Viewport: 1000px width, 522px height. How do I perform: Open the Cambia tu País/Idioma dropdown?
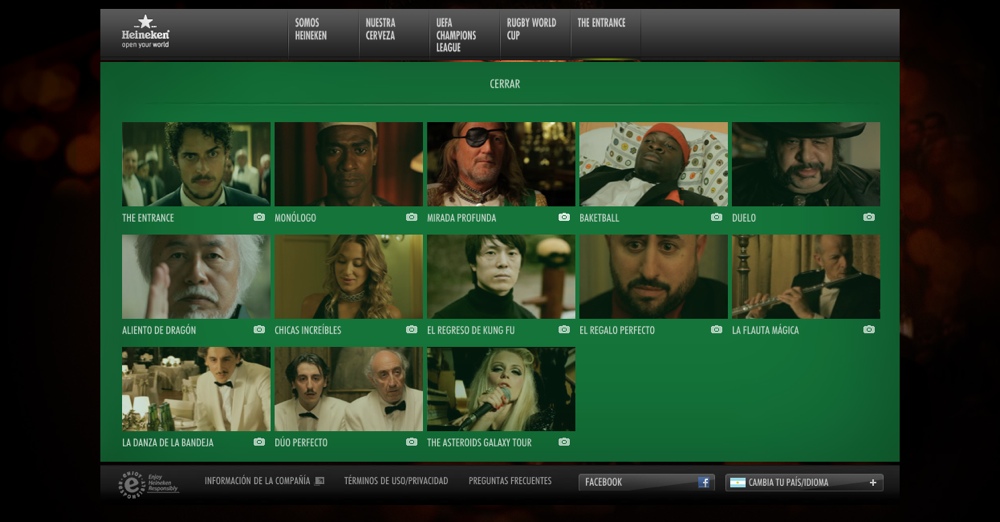(x=804, y=482)
